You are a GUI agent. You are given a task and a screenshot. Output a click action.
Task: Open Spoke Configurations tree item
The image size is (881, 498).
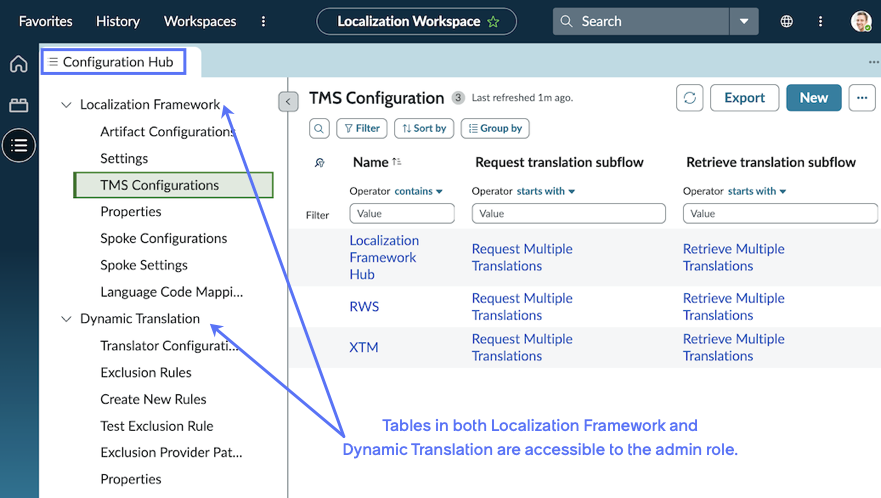click(x=164, y=238)
